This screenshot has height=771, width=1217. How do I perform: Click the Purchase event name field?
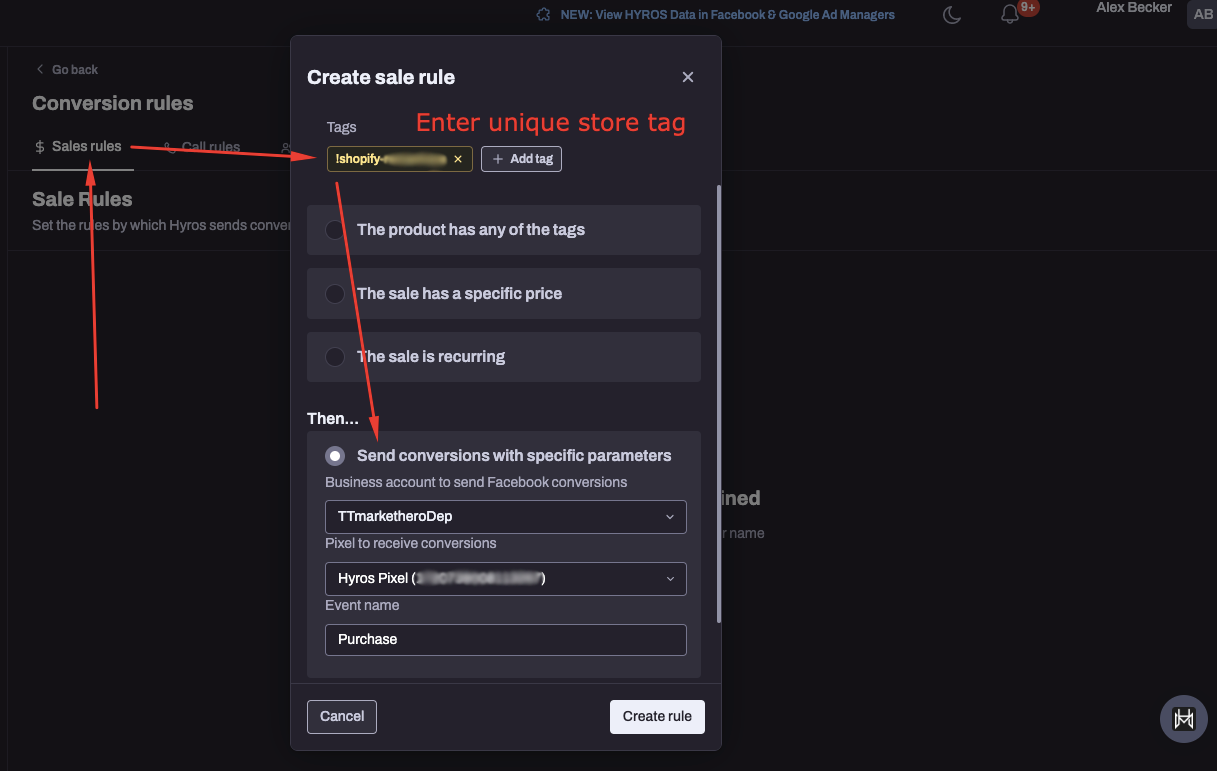click(x=505, y=640)
